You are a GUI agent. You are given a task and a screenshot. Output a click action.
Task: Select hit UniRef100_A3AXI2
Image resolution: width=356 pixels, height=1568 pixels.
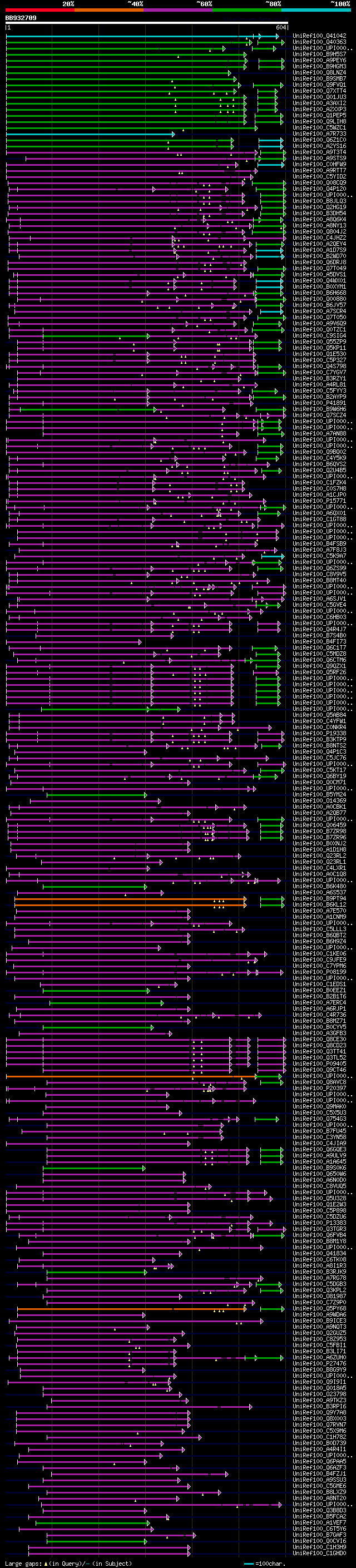319,103
